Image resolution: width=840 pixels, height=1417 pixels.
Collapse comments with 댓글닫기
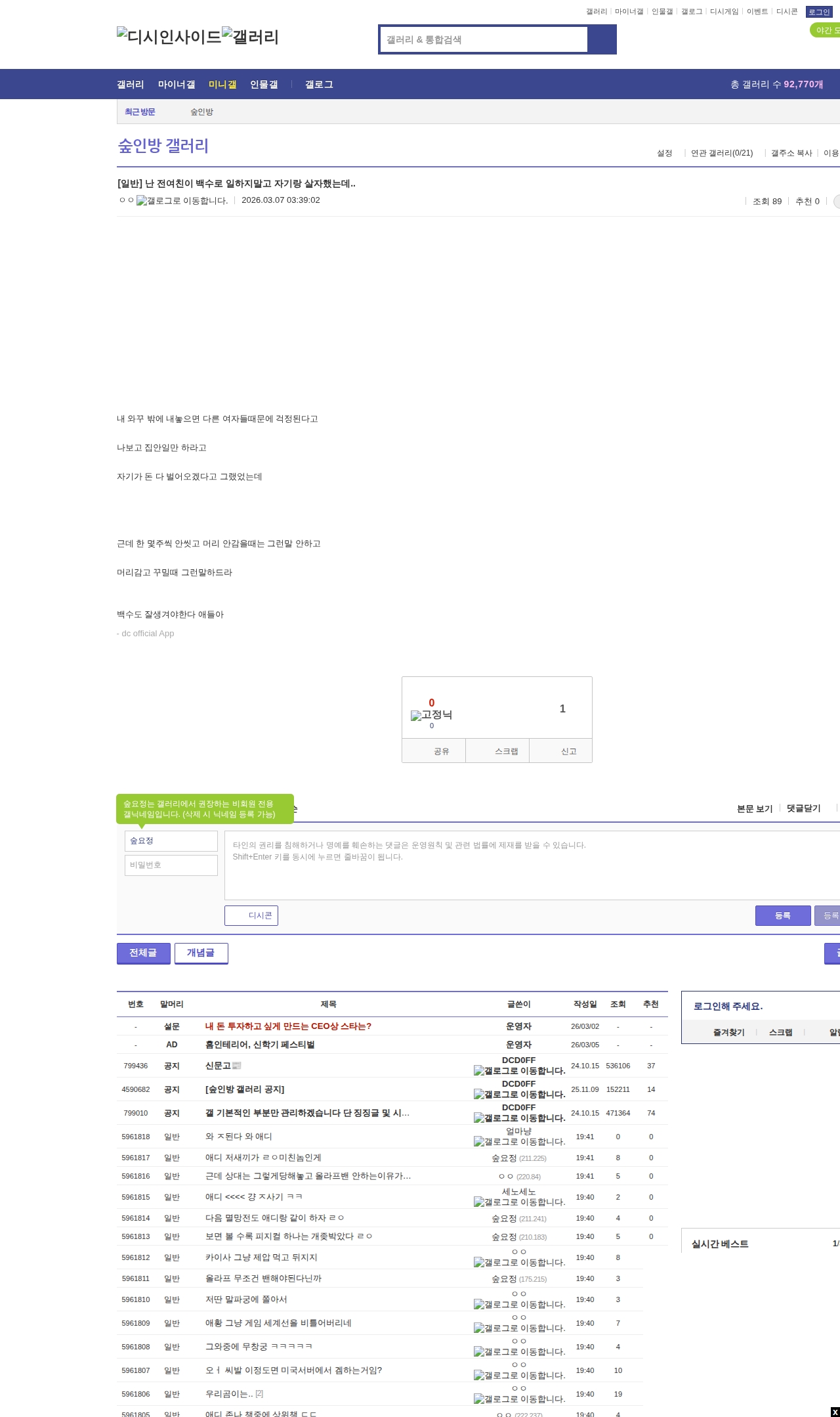click(804, 808)
